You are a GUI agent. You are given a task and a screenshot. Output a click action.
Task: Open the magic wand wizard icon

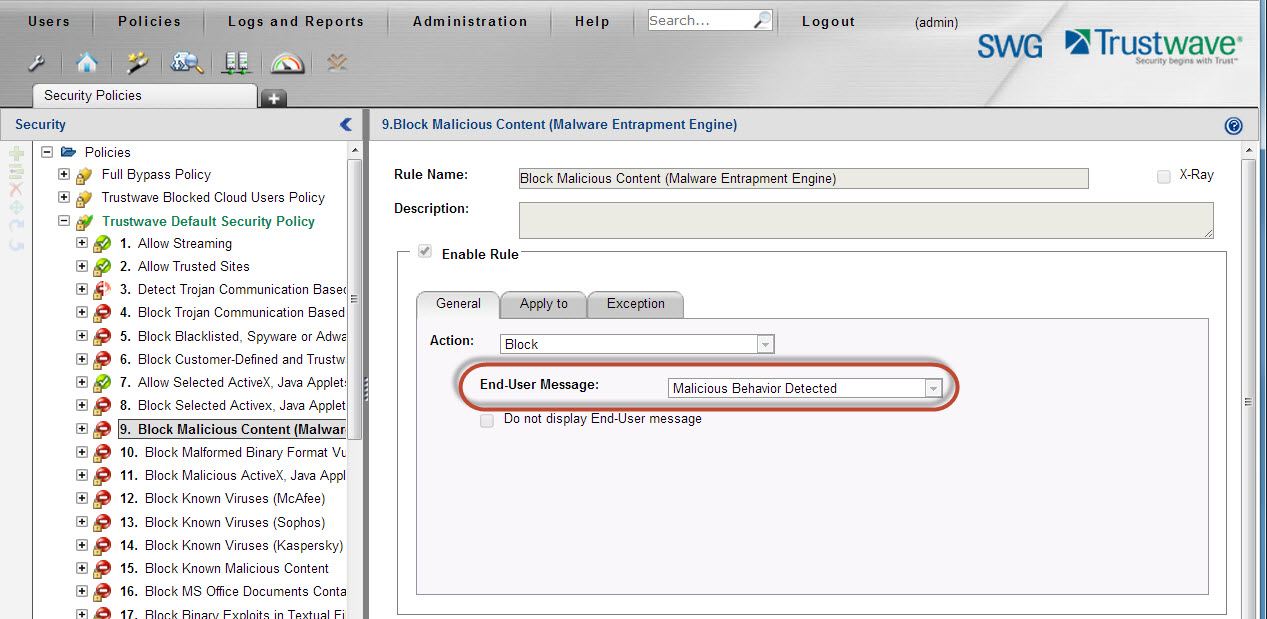point(137,63)
